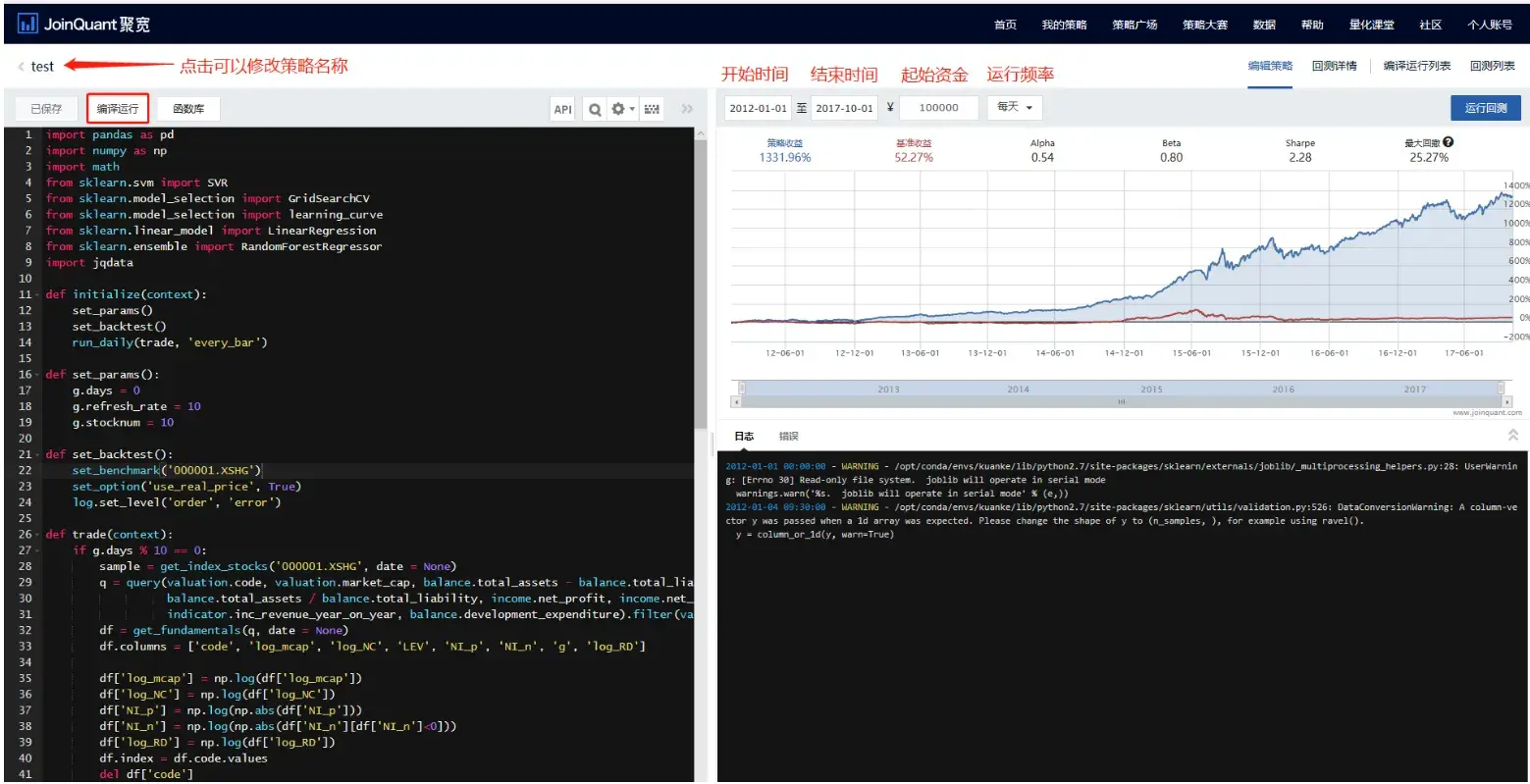Open the search icon in editor toolbar
Viewport: 1530px width, 784px height.
pos(595,109)
